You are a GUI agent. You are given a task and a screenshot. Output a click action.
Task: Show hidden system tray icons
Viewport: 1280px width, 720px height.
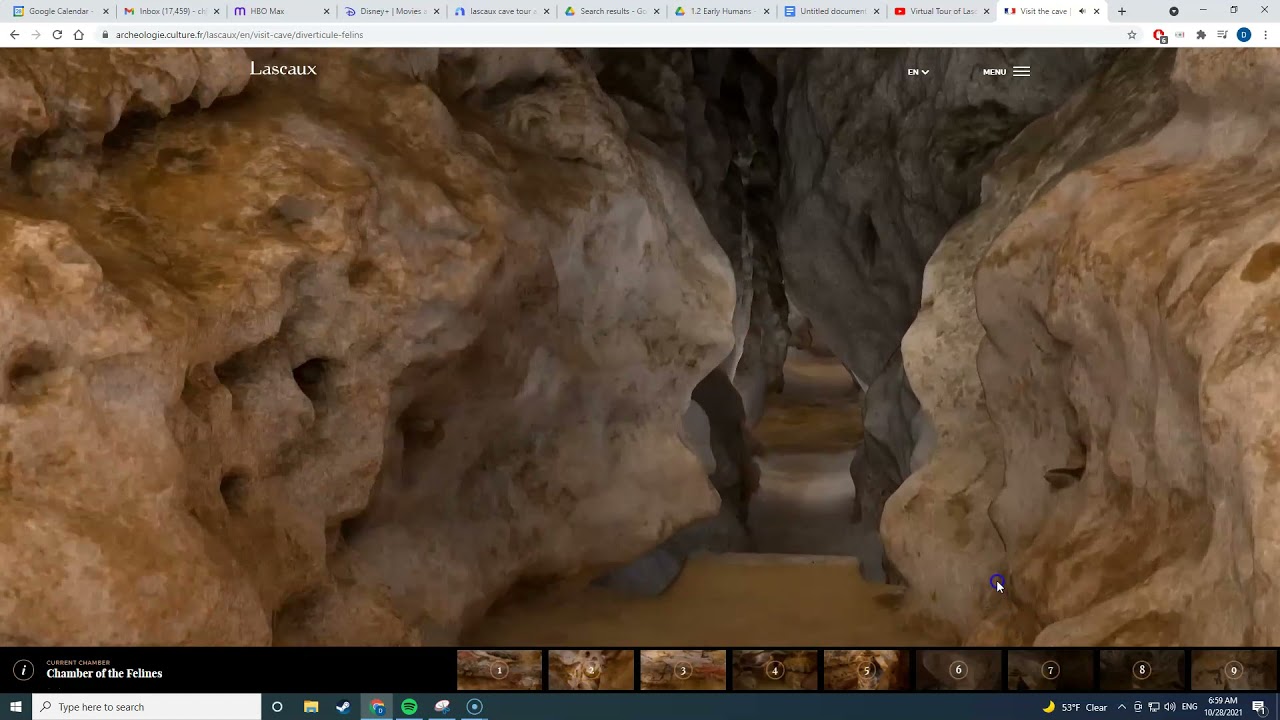tap(1121, 707)
